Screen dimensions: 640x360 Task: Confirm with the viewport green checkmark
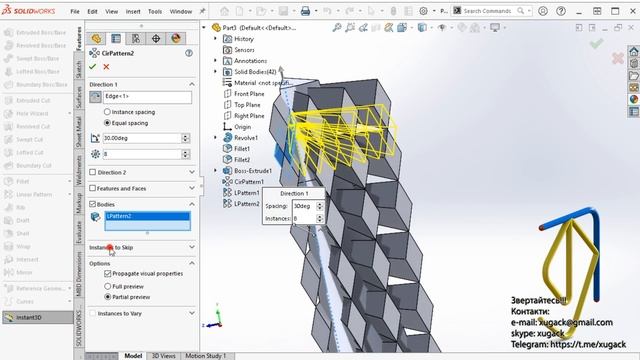tap(596, 43)
